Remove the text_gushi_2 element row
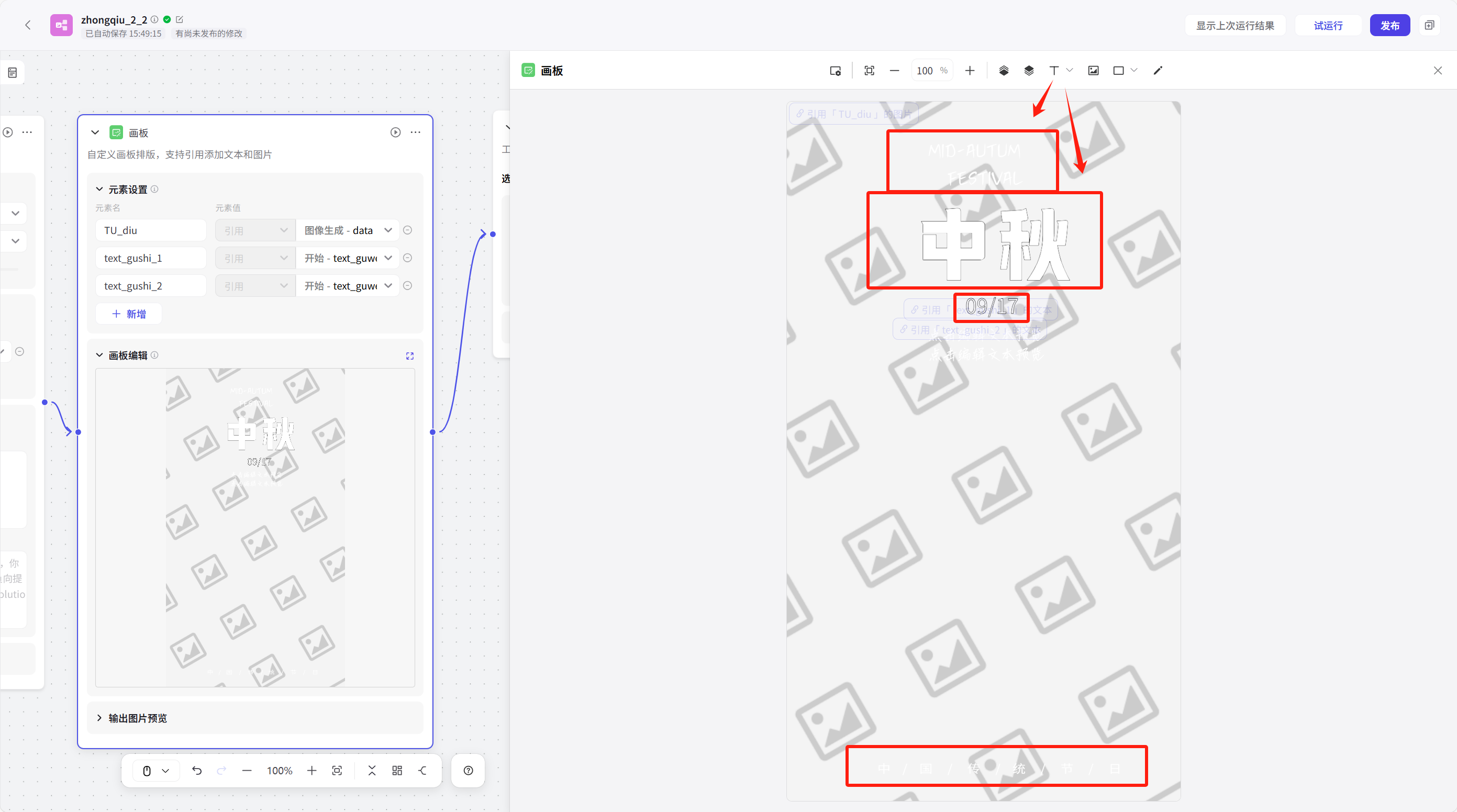1457x812 pixels. [x=407, y=285]
